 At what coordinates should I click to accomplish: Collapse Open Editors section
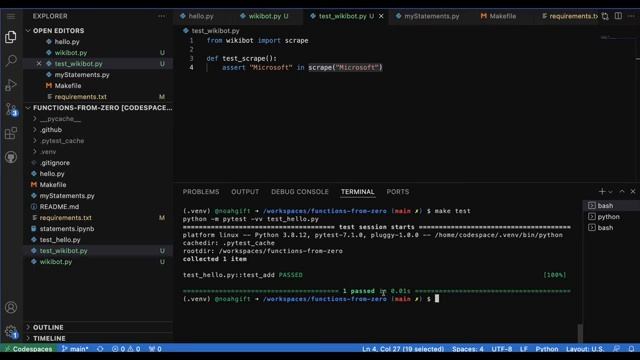(x=58, y=31)
